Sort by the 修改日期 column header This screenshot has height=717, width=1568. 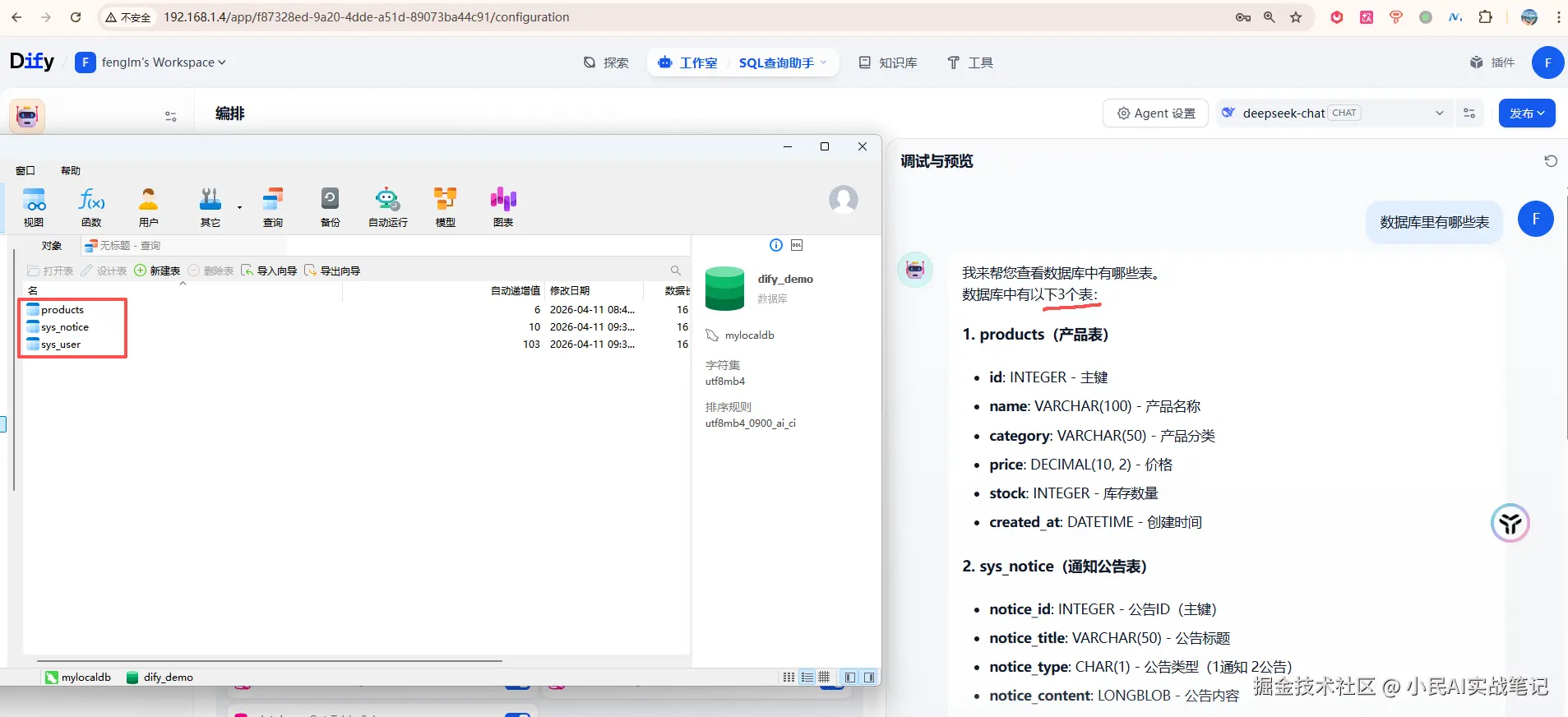[593, 290]
